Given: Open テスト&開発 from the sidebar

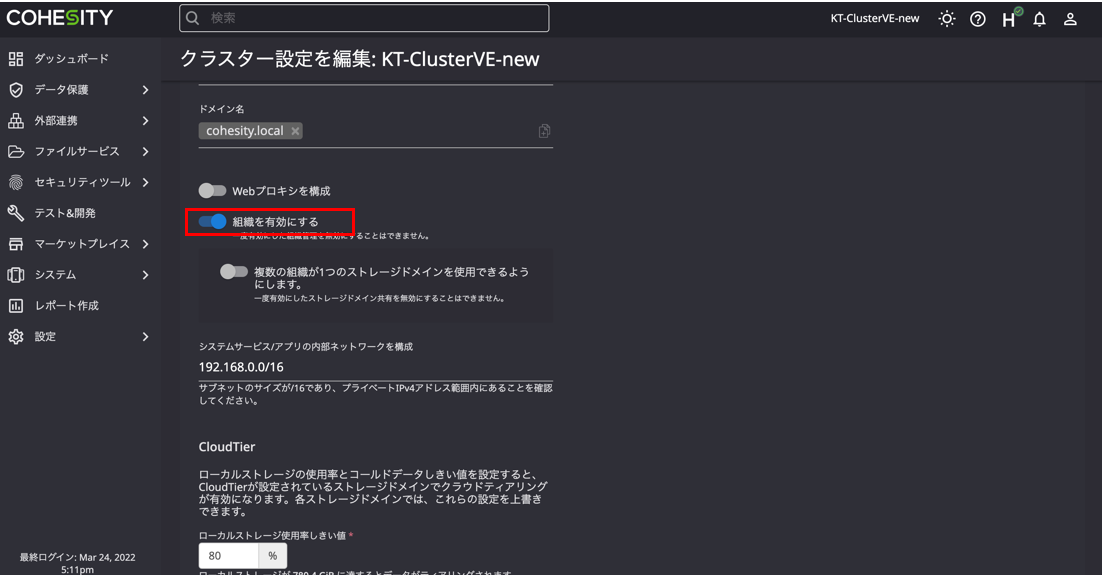Looking at the screenshot, I should [65, 212].
